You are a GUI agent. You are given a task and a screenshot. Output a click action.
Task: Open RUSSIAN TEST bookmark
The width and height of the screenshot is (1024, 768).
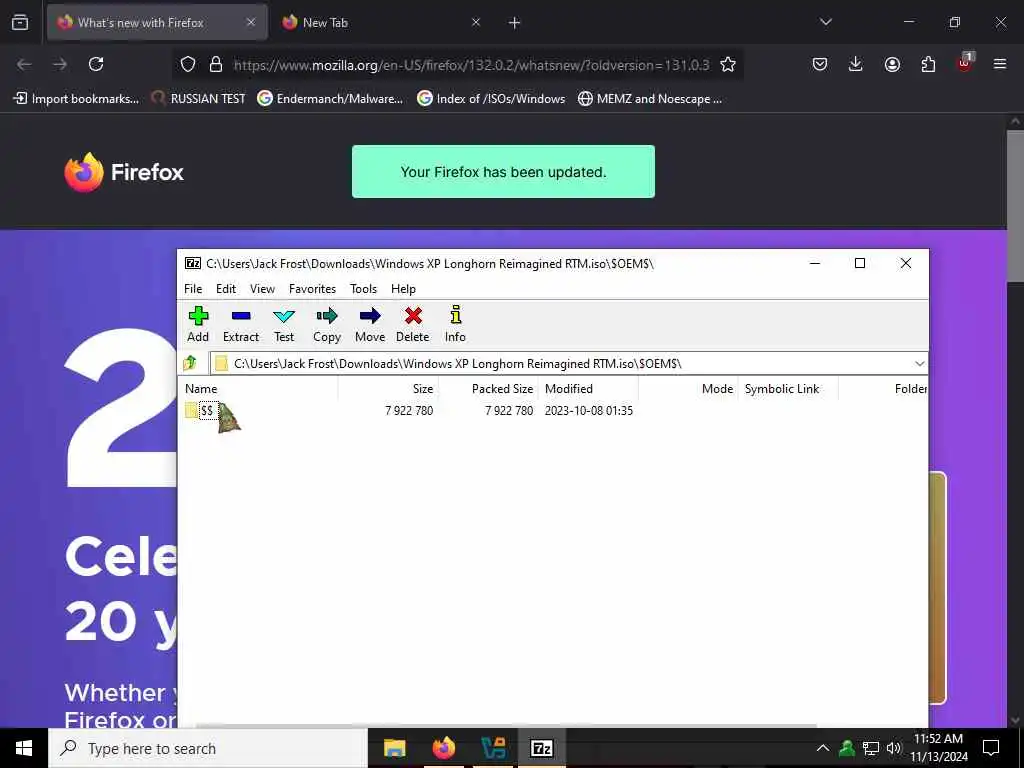(199, 99)
